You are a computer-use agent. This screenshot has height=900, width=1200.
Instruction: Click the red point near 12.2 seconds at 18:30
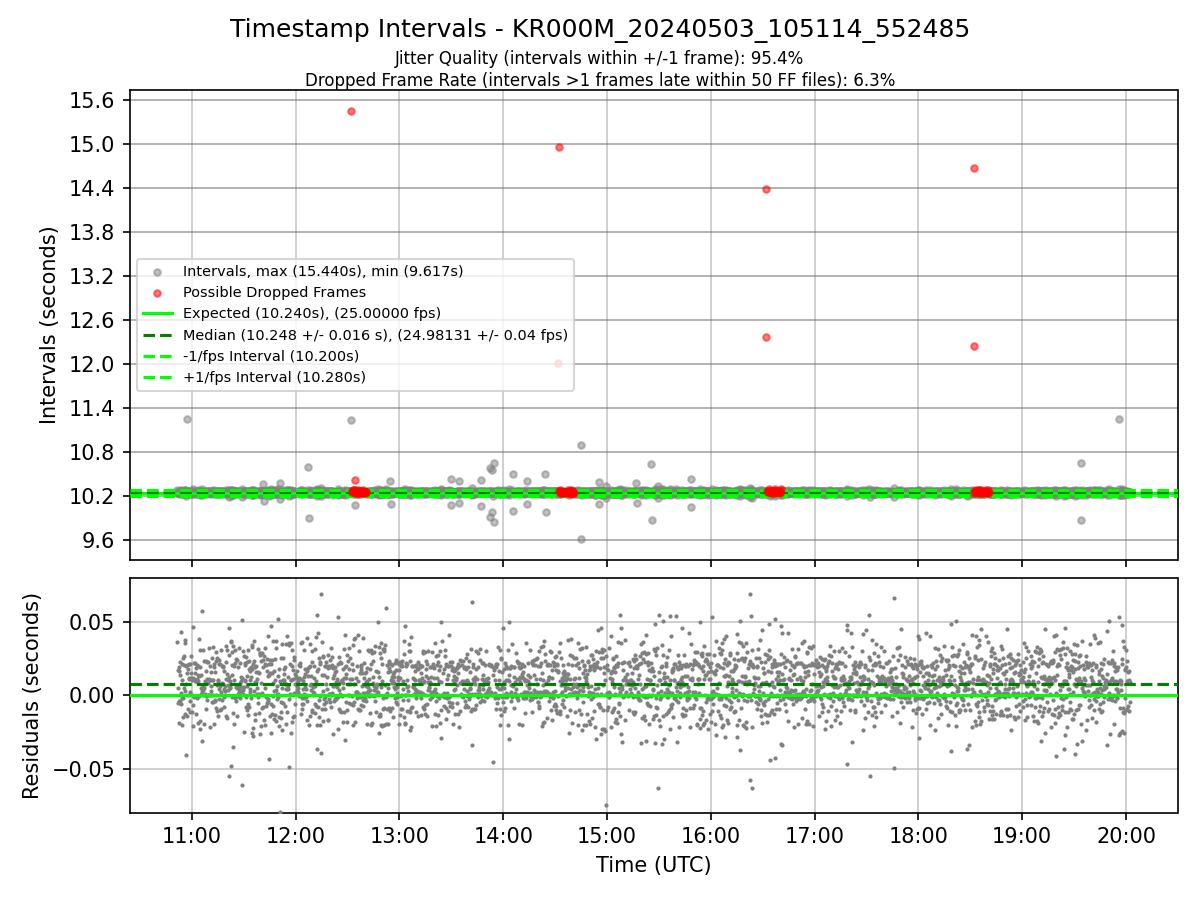tap(974, 346)
